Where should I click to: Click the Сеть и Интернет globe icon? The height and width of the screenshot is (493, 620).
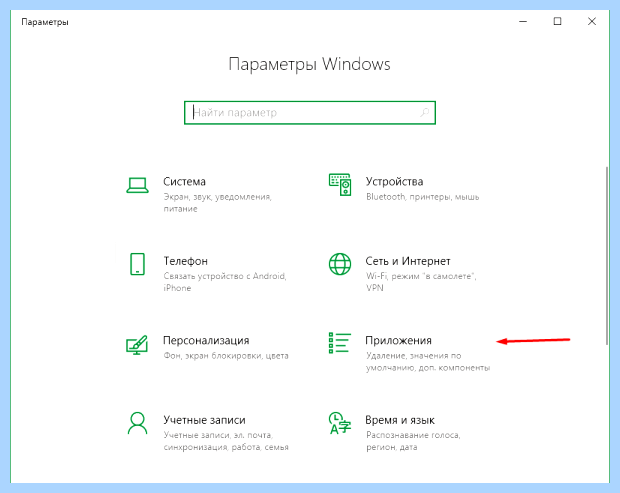[x=340, y=264]
